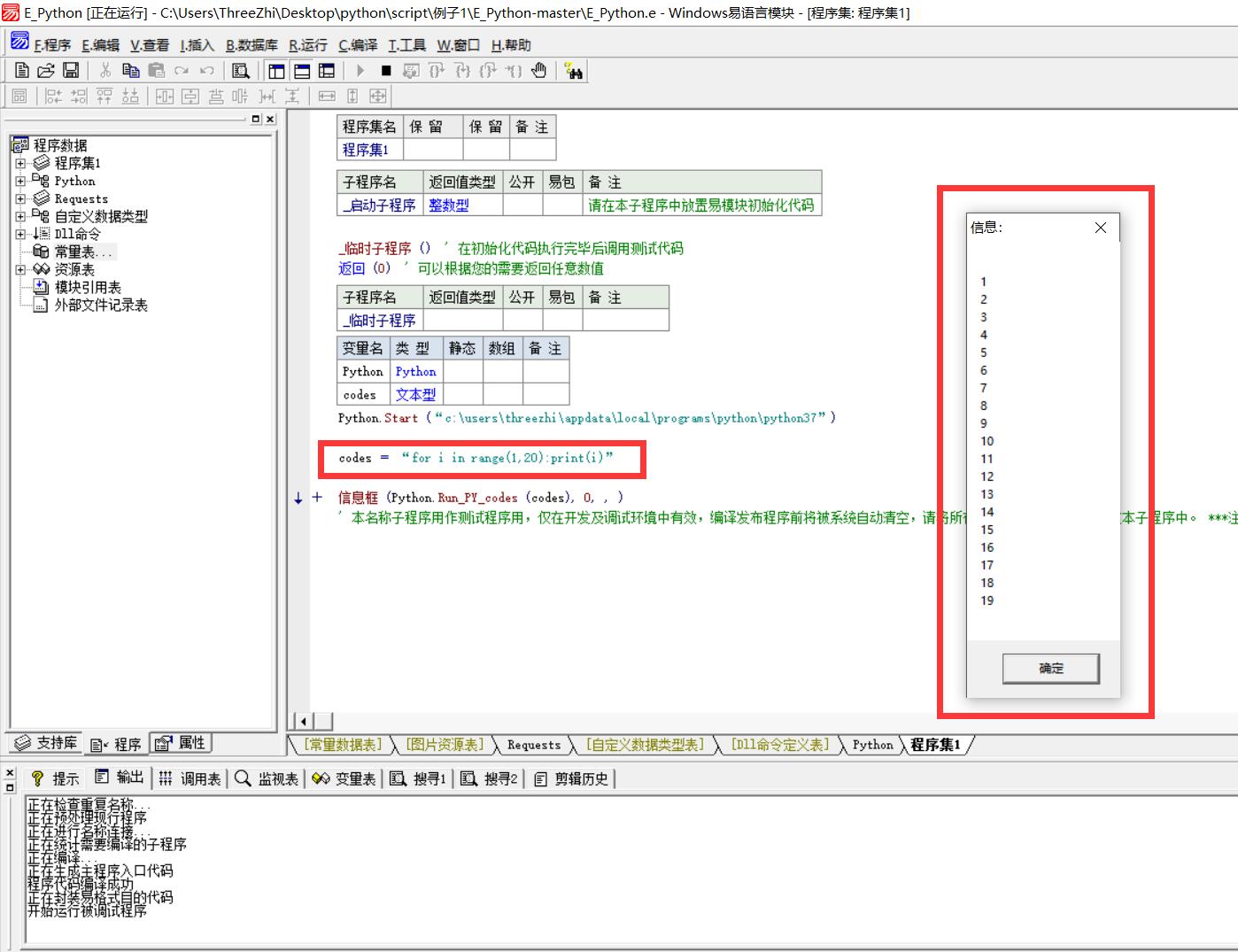Switch to the [常量数据表] editor tab
Screen dimensions: 1238x952
pyautogui.click(x=343, y=745)
